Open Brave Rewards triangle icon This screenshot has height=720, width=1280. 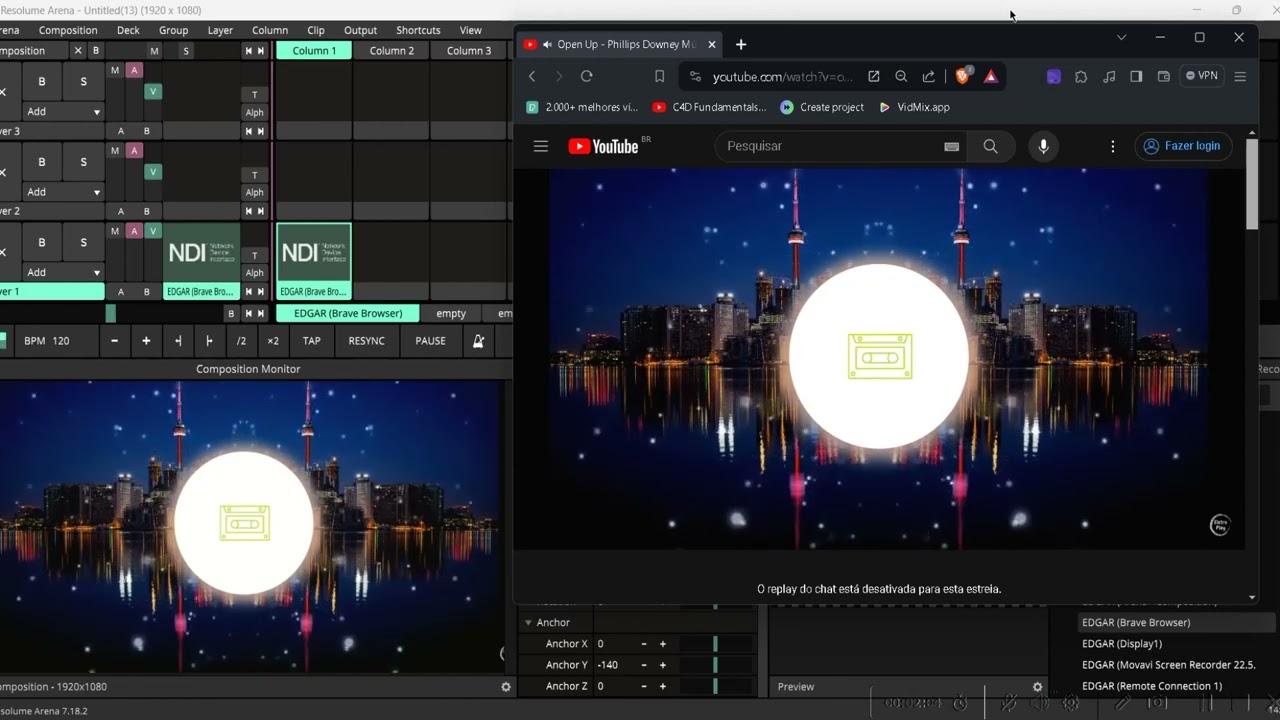[x=990, y=76]
